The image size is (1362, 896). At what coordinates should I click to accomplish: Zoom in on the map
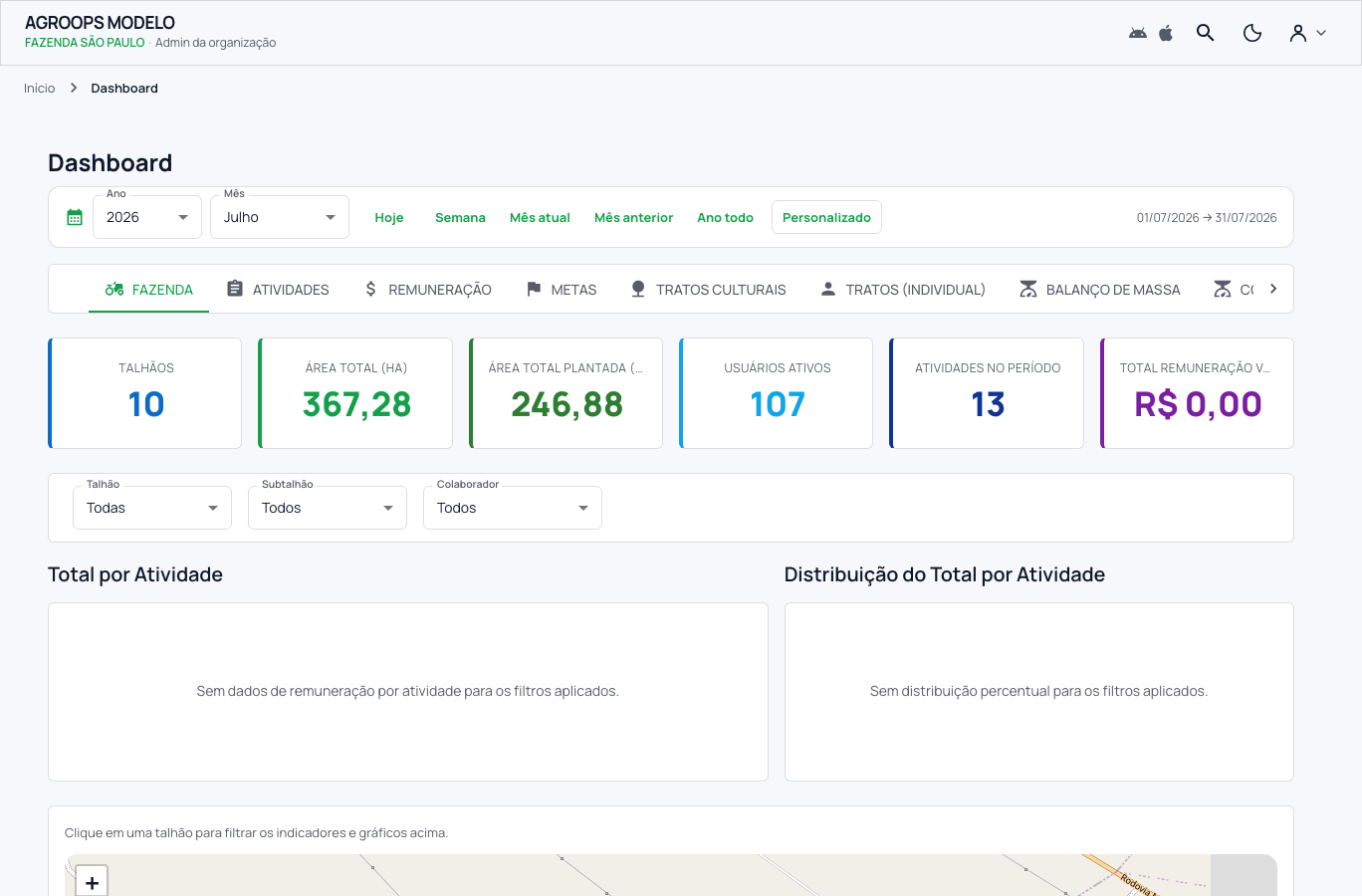(92, 882)
